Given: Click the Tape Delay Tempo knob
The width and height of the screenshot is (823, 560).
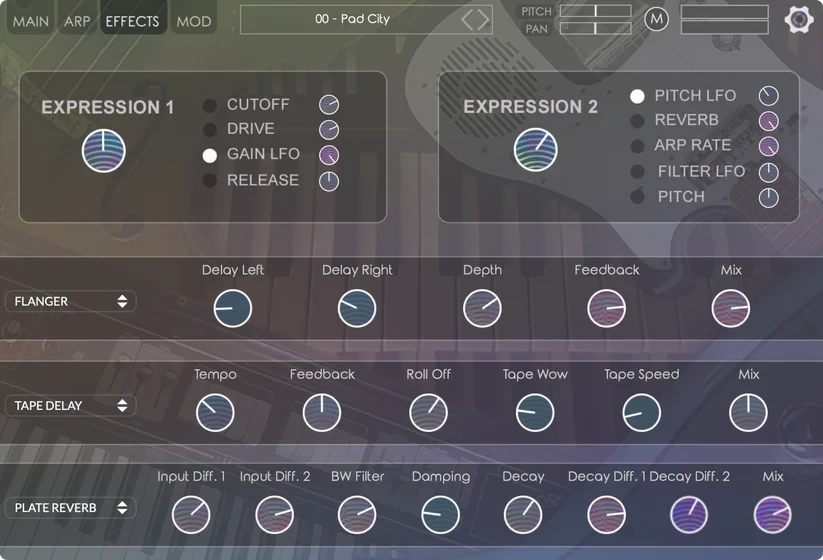Looking at the screenshot, I should point(215,412).
